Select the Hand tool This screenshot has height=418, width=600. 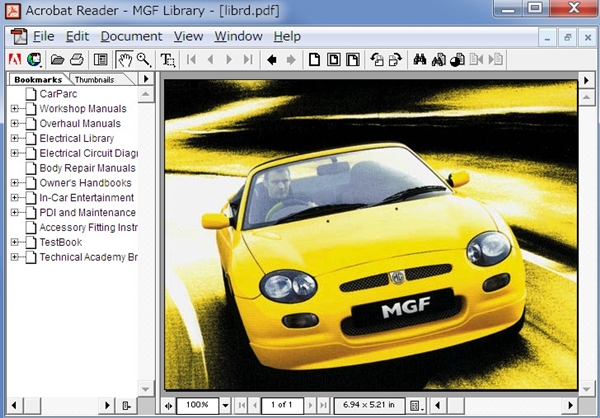point(125,60)
